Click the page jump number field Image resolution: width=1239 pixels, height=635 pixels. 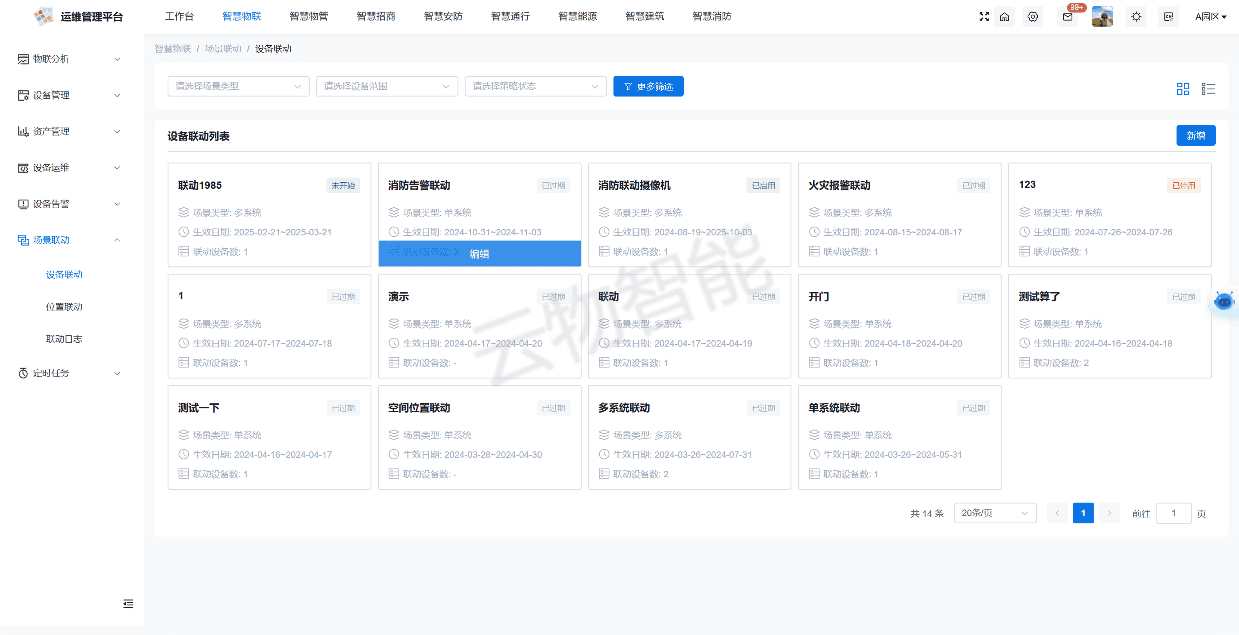tap(1174, 513)
